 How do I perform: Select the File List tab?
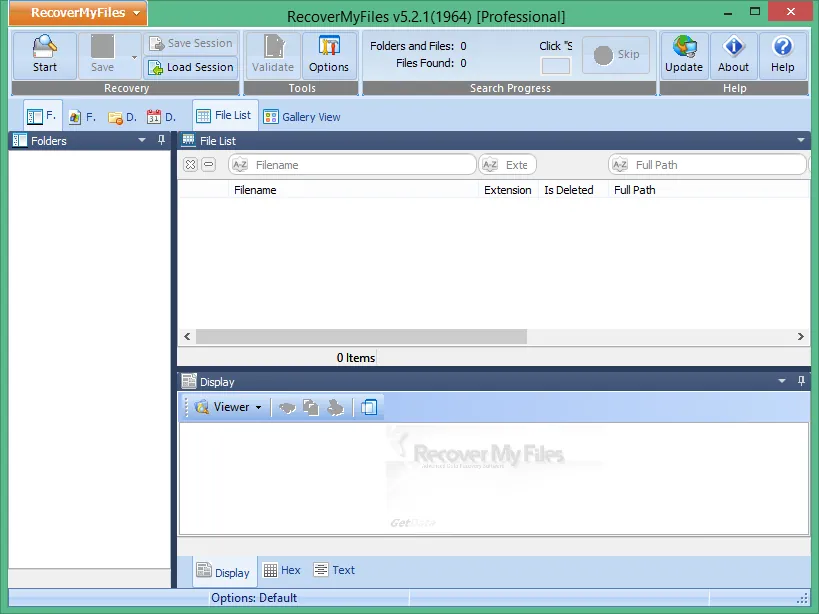(x=225, y=115)
